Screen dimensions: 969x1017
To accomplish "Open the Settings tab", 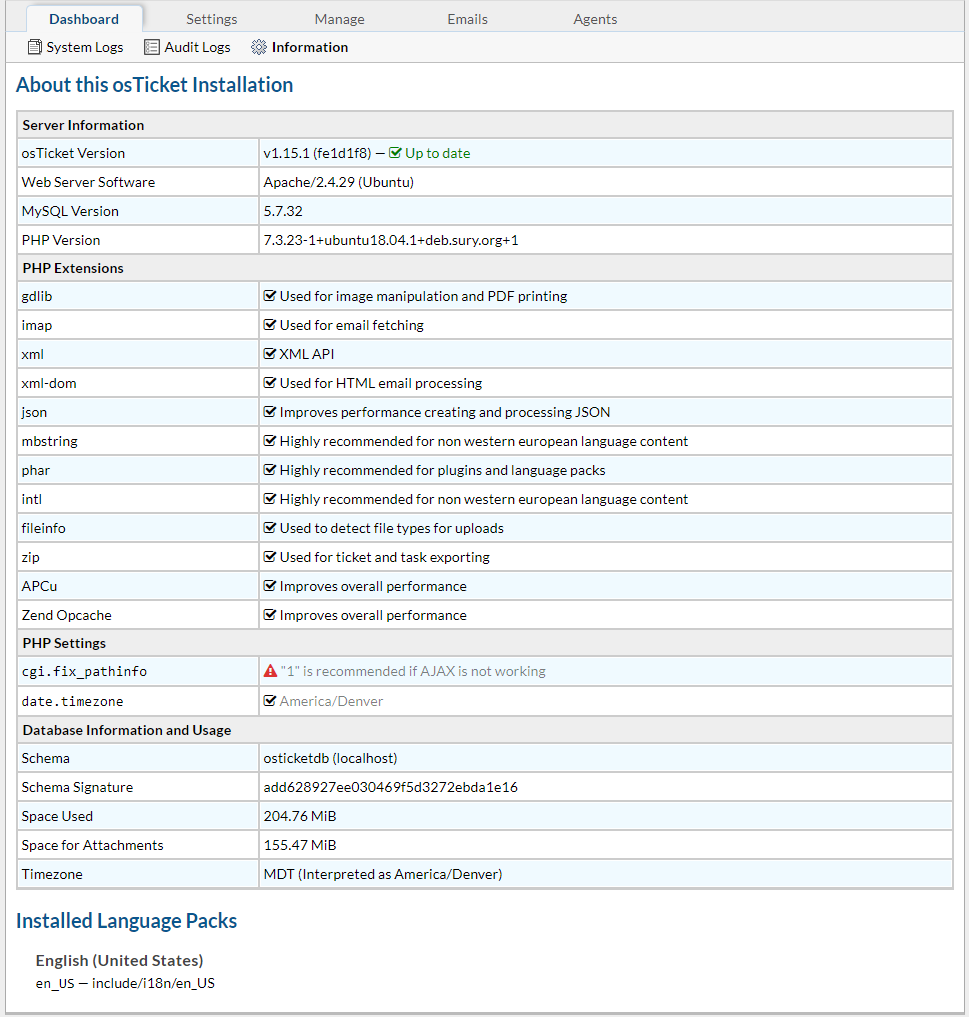I will [212, 19].
